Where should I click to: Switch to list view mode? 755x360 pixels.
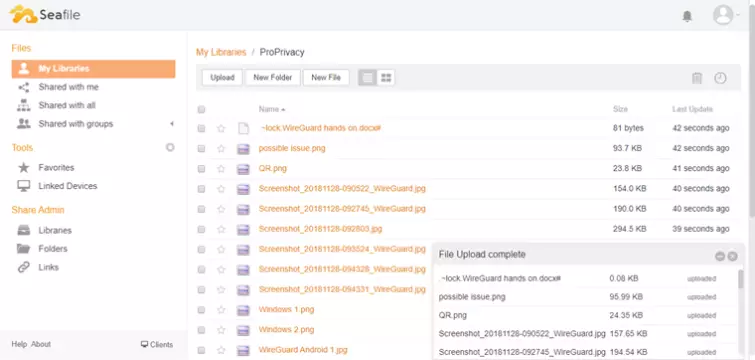367,77
